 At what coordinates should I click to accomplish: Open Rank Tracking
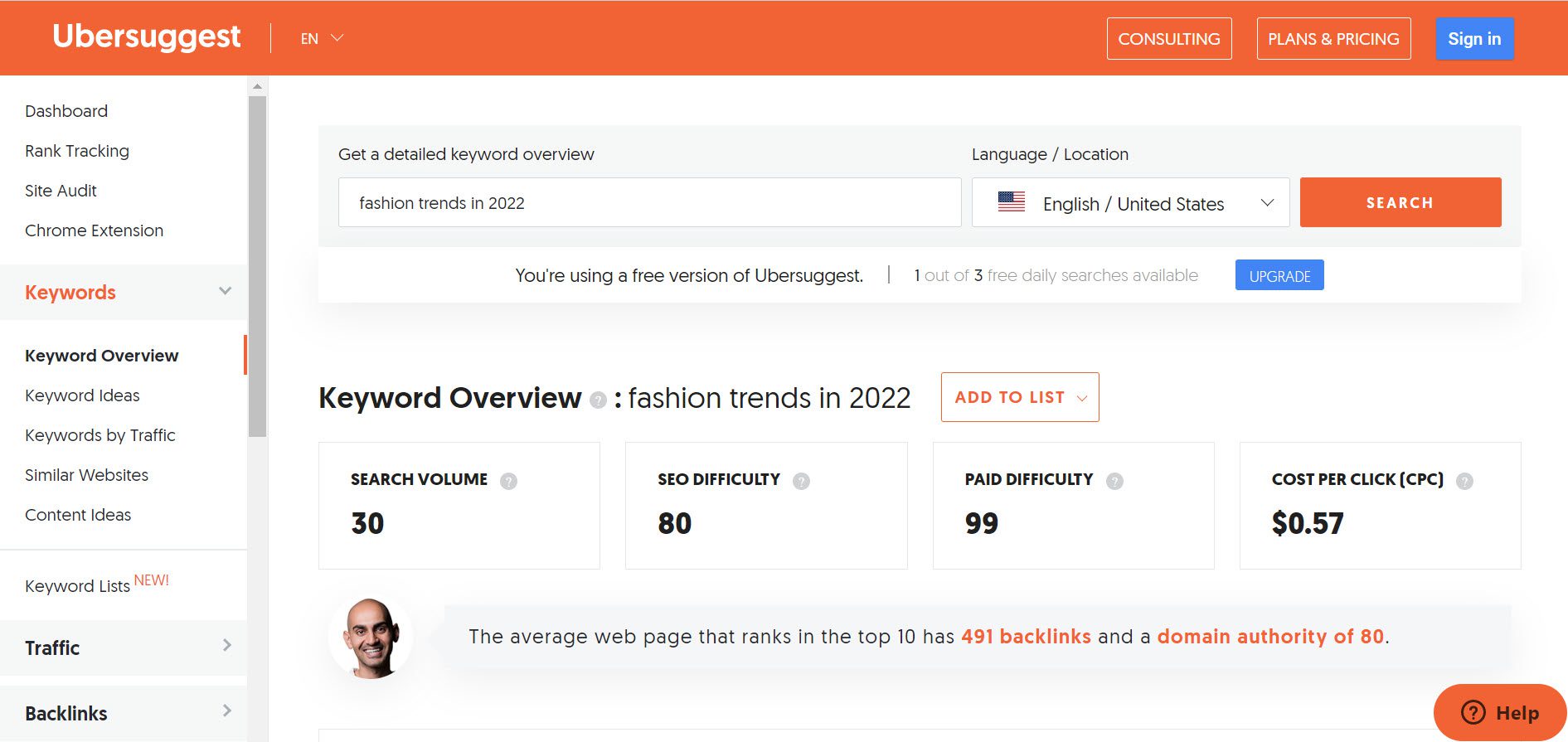(77, 151)
